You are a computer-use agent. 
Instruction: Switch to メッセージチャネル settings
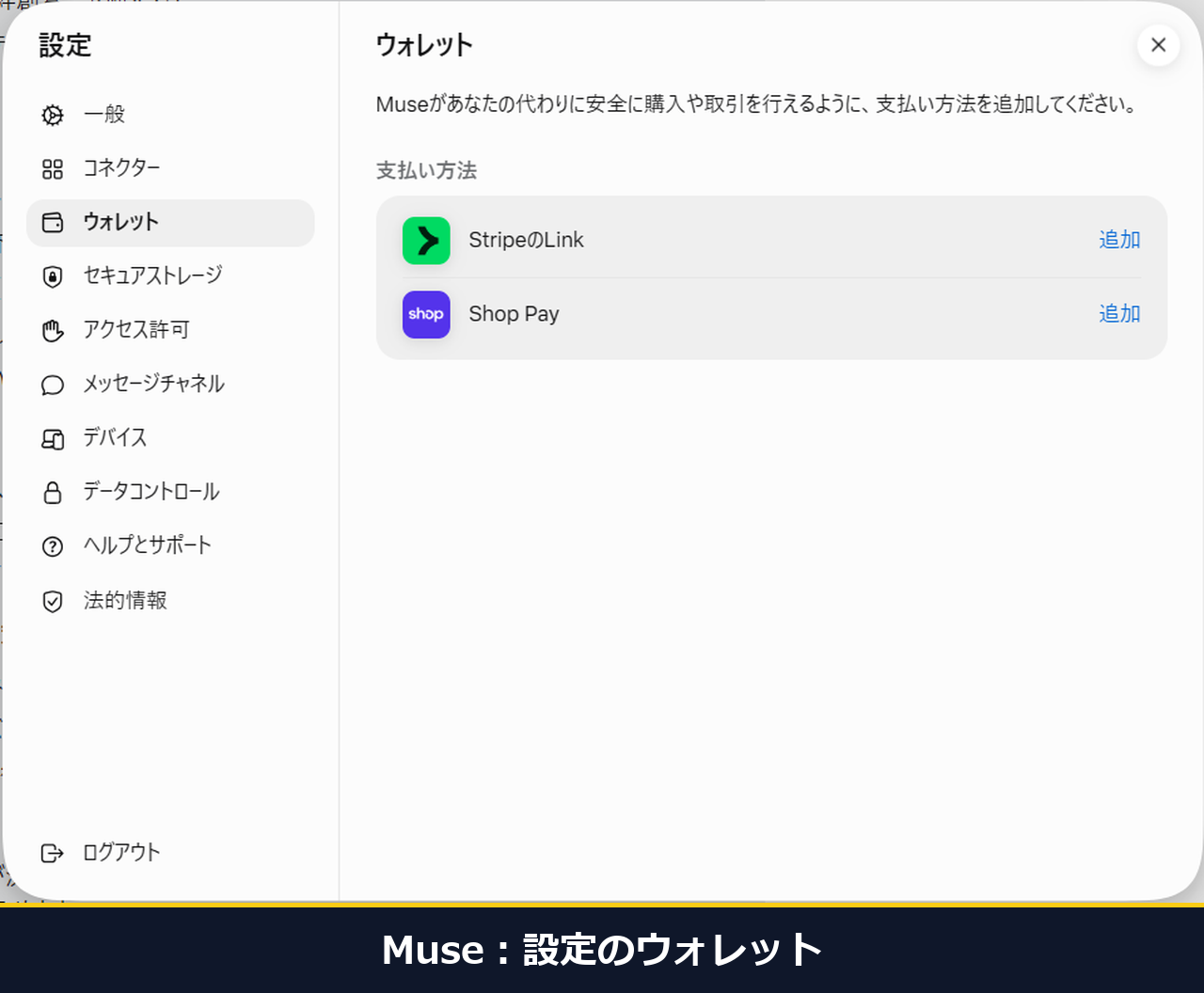click(x=170, y=385)
